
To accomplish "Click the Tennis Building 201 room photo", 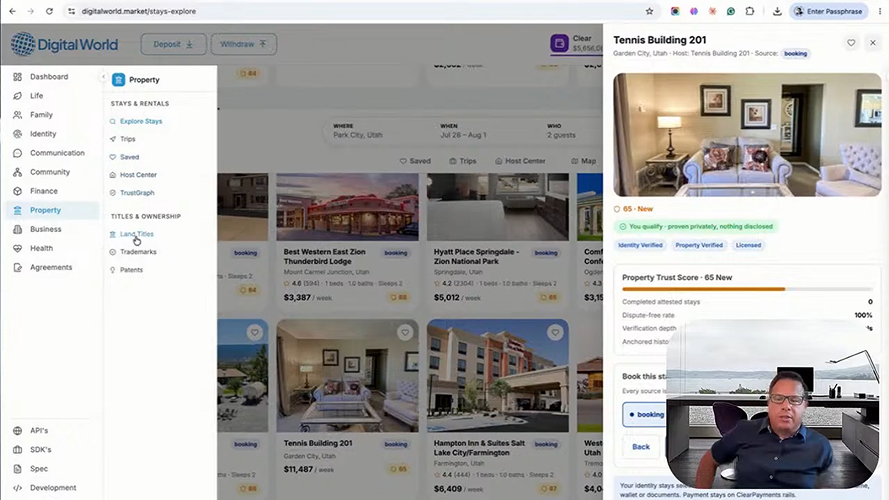I will click(747, 135).
